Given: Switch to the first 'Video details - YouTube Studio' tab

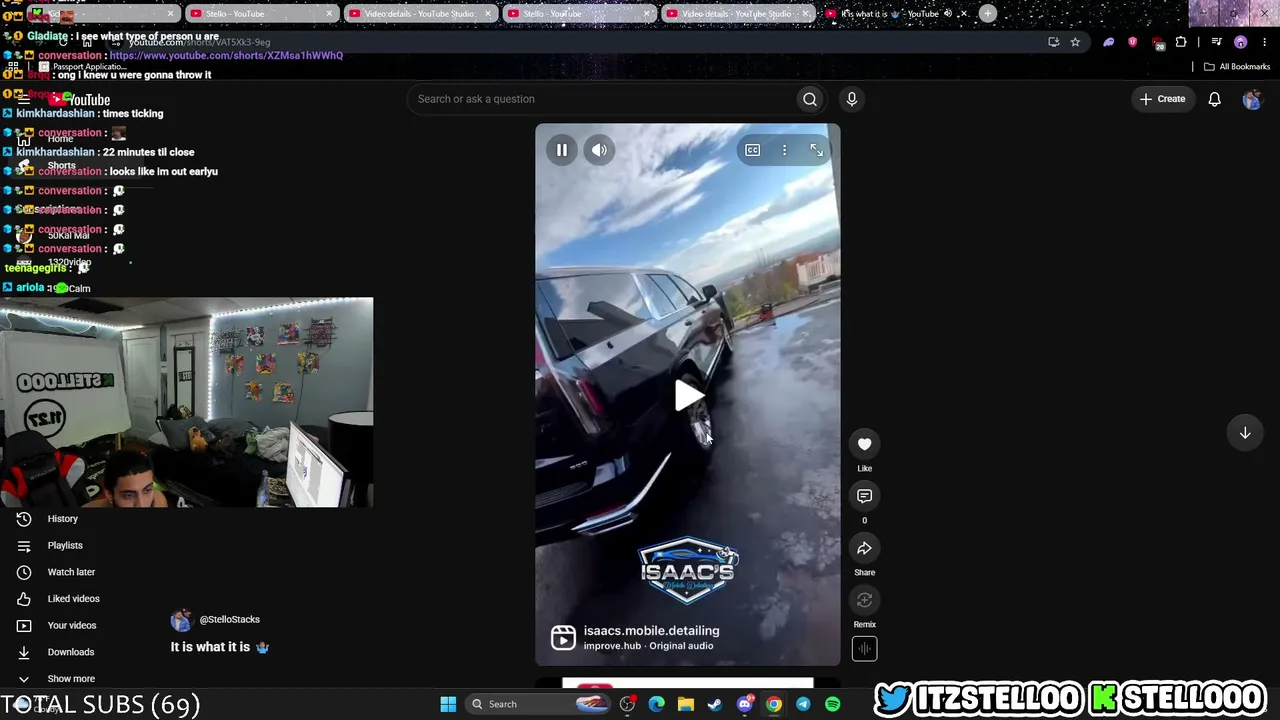Looking at the screenshot, I should pos(420,14).
